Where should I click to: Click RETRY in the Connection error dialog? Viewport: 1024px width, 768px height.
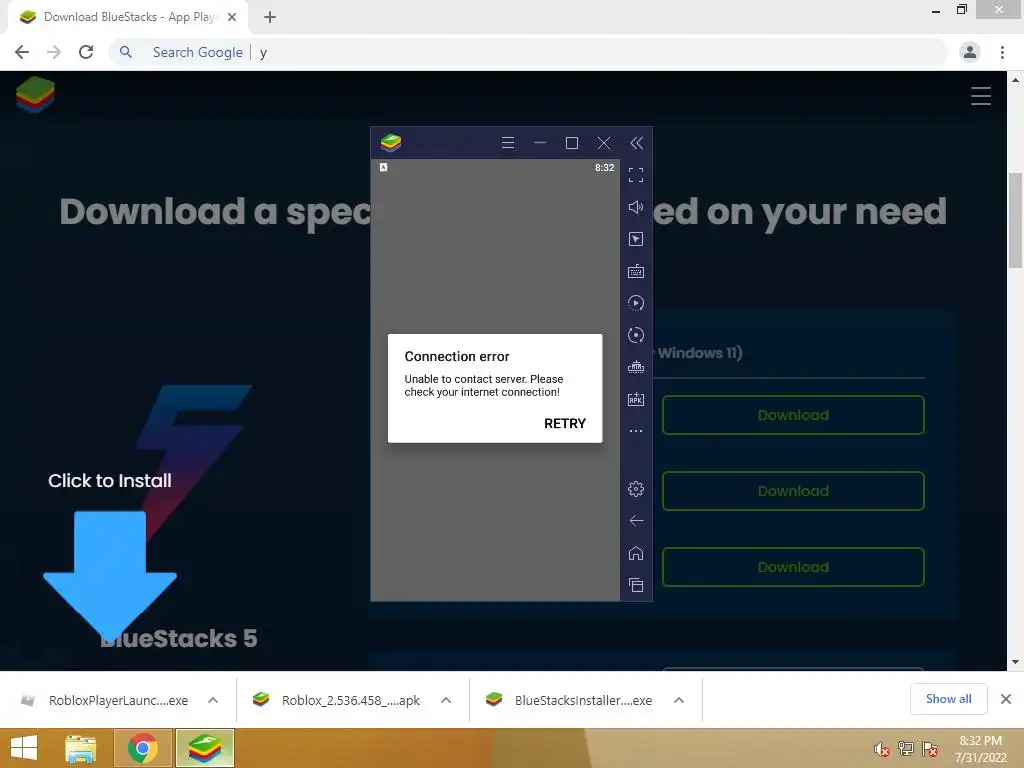click(565, 423)
